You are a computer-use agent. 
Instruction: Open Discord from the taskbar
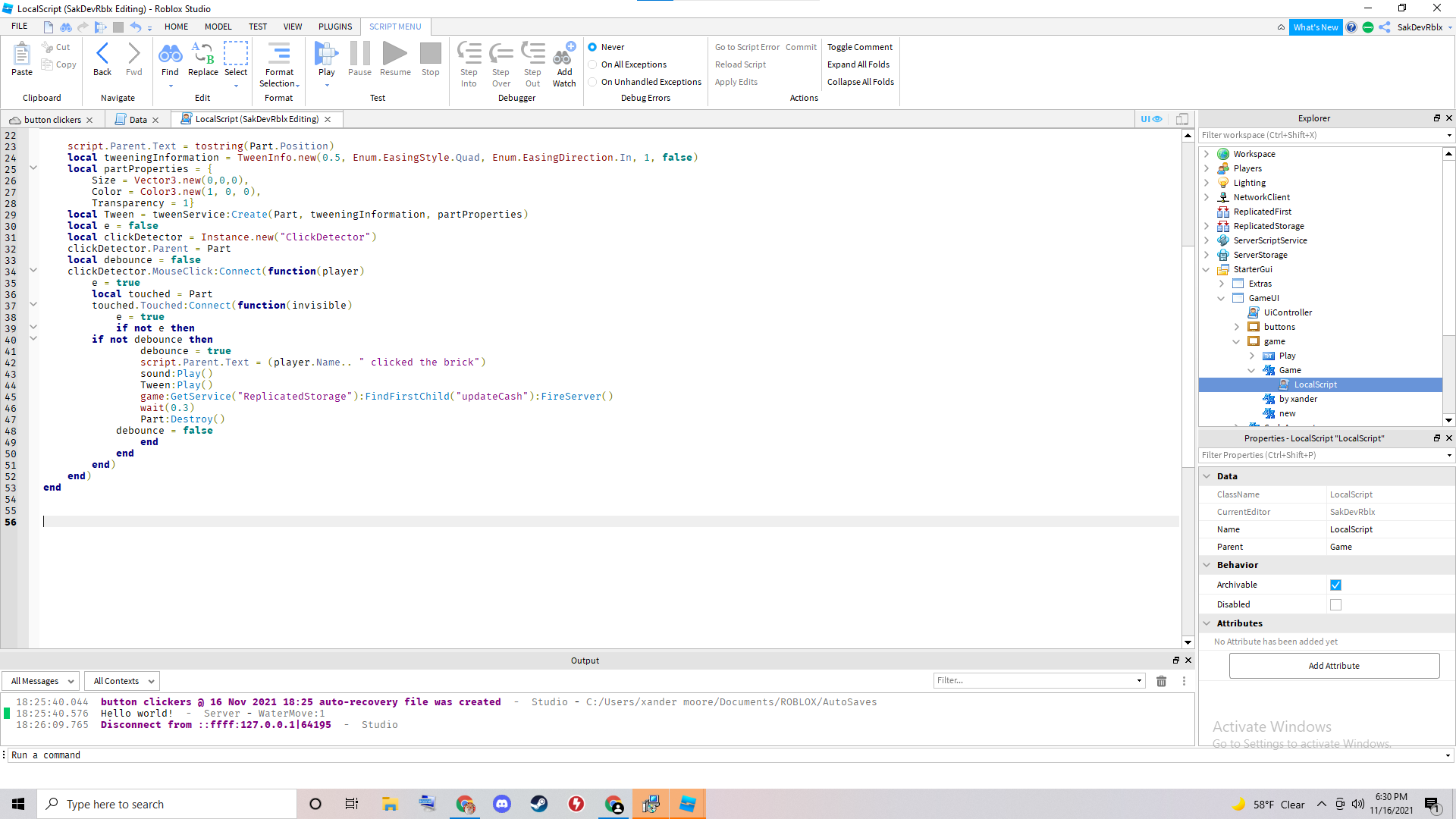pyautogui.click(x=502, y=804)
